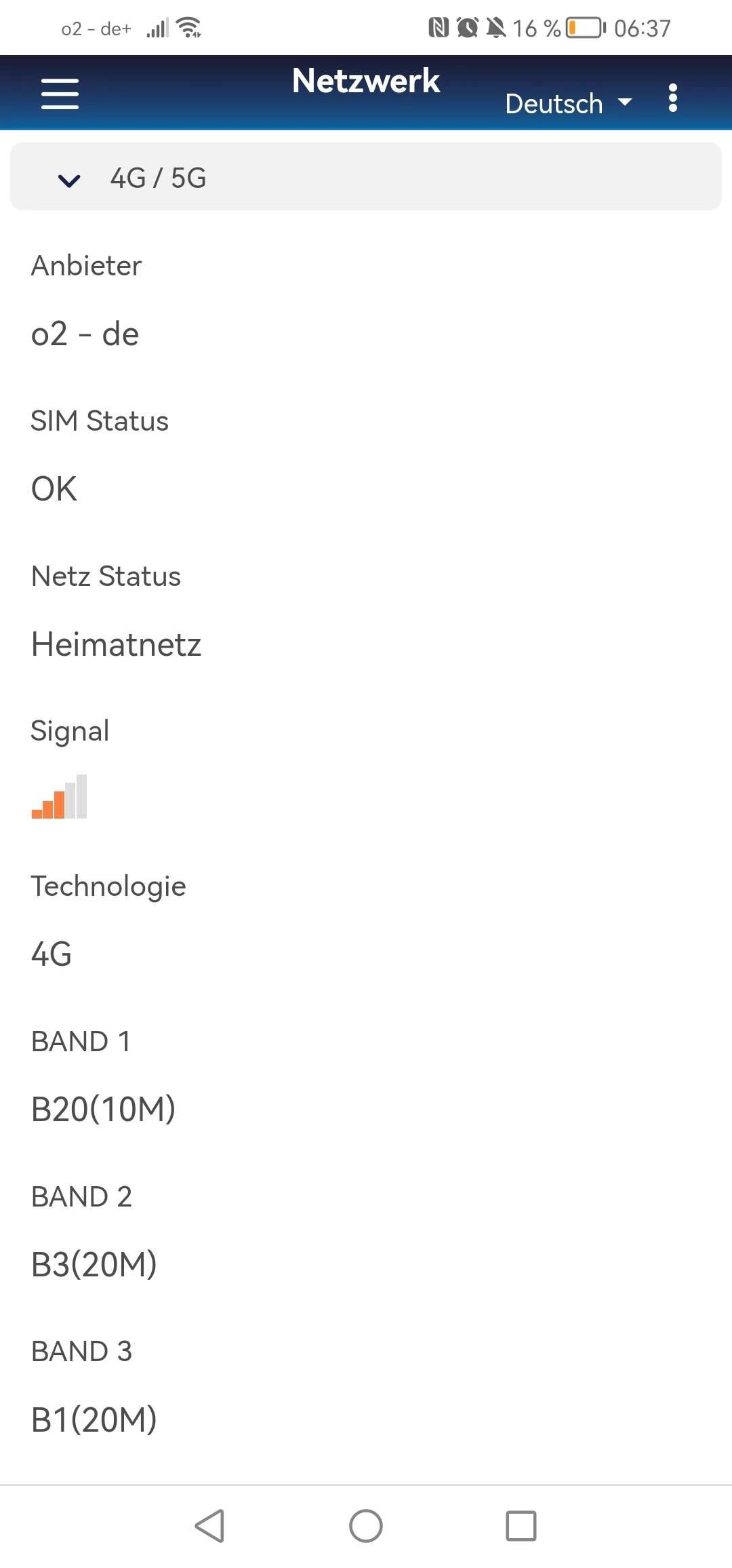Image resolution: width=732 pixels, height=1568 pixels.
Task: Open recent apps square button
Action: tap(521, 1526)
